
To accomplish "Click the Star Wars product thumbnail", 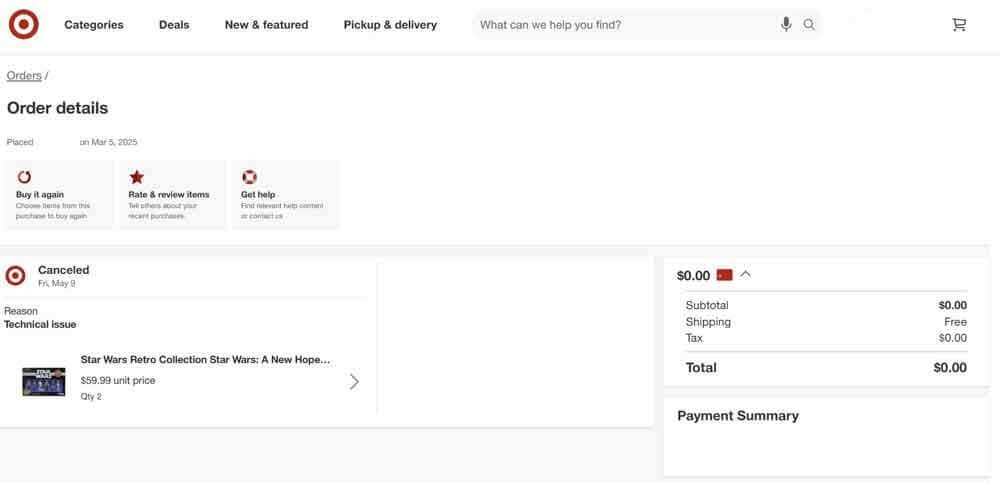I will pyautogui.click(x=44, y=381).
